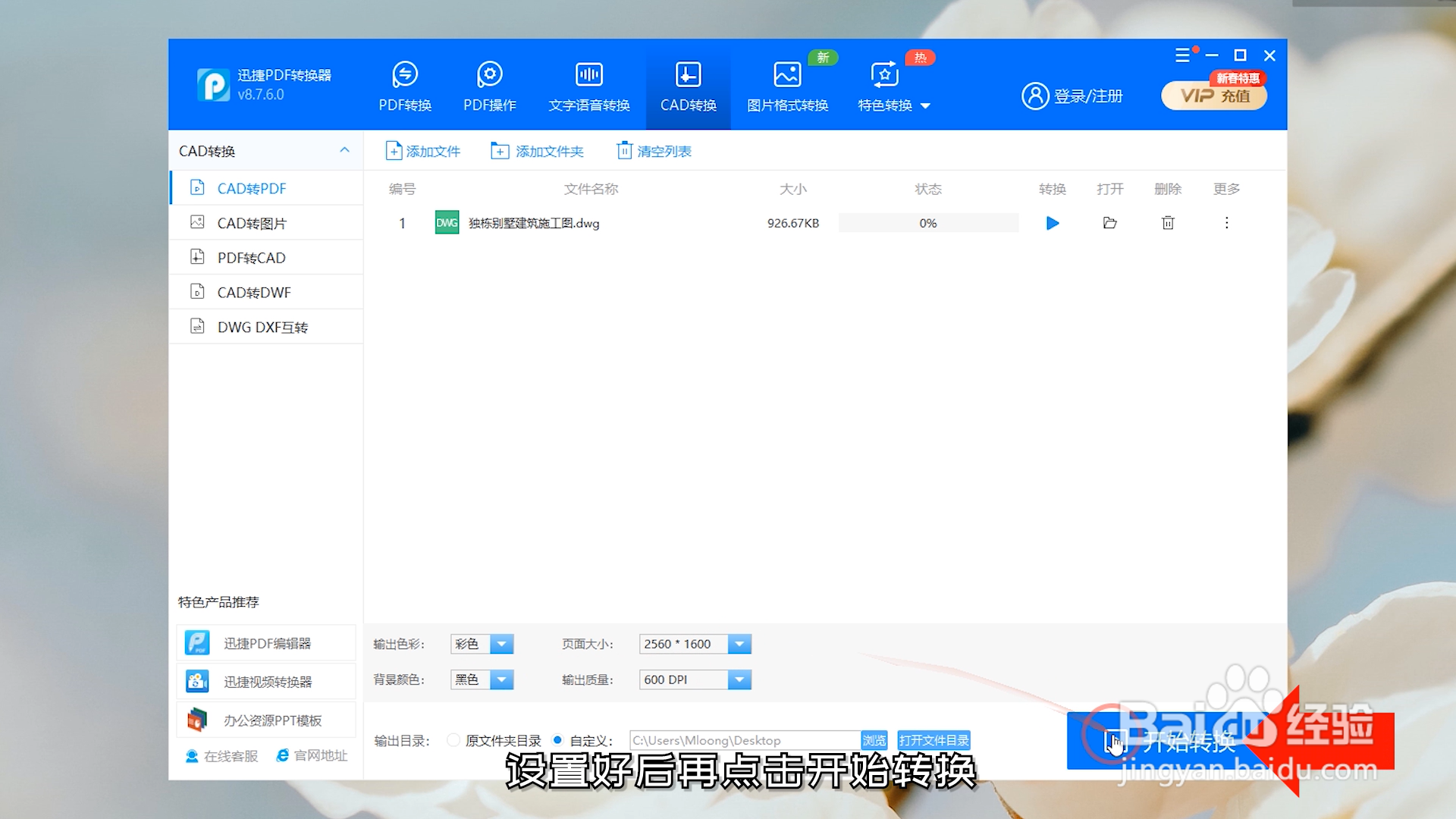Click the 926.67KB size cell
The height and width of the screenshot is (819, 1456).
(793, 223)
